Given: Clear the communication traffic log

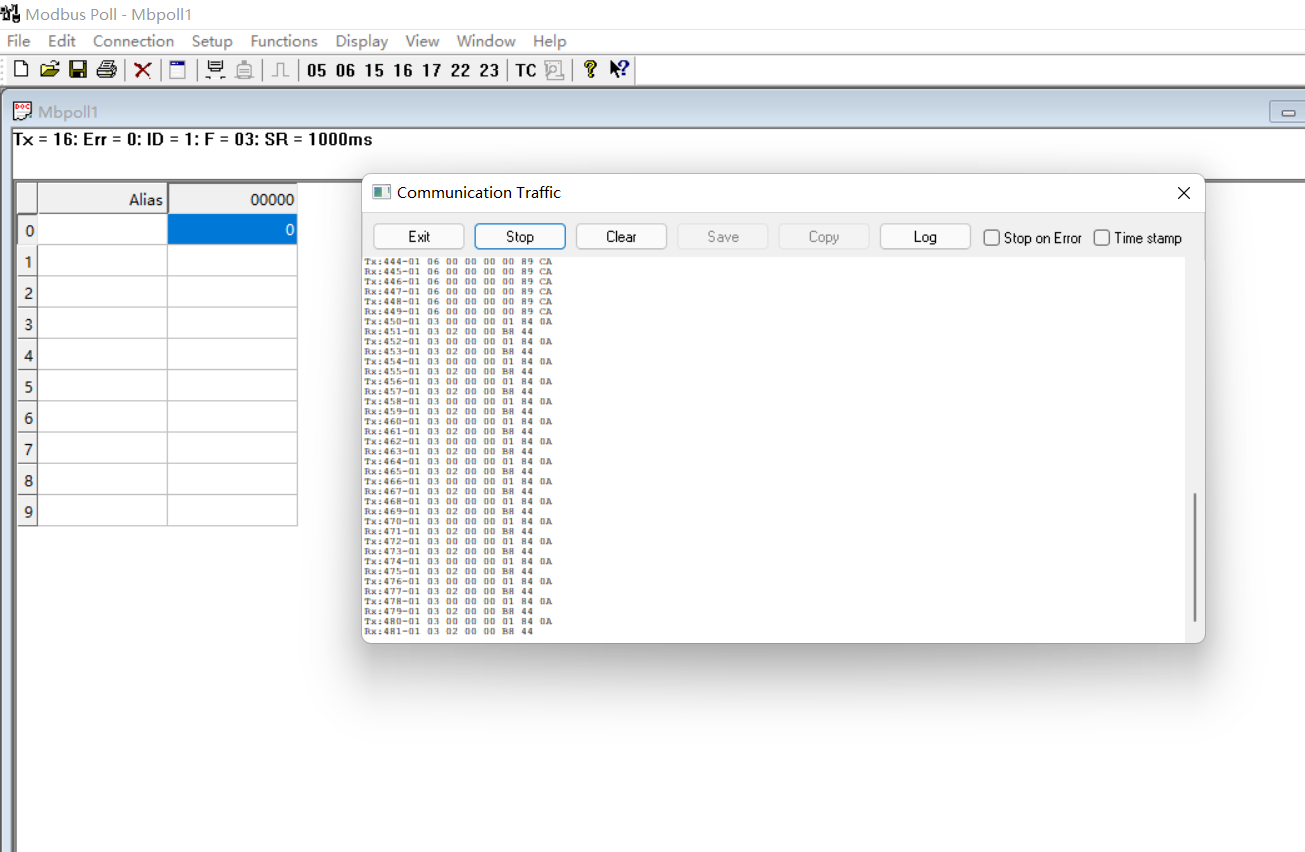Looking at the screenshot, I should [x=621, y=236].
